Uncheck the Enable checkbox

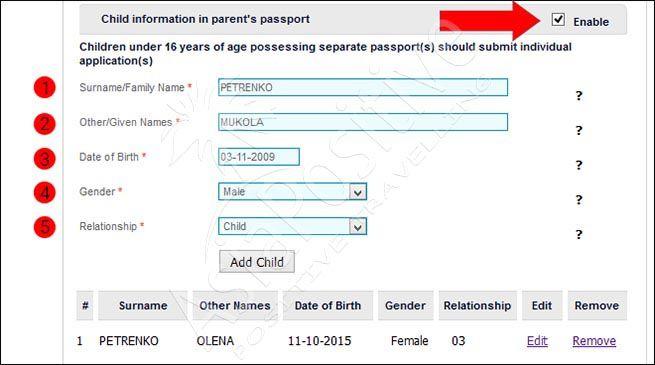tap(558, 20)
